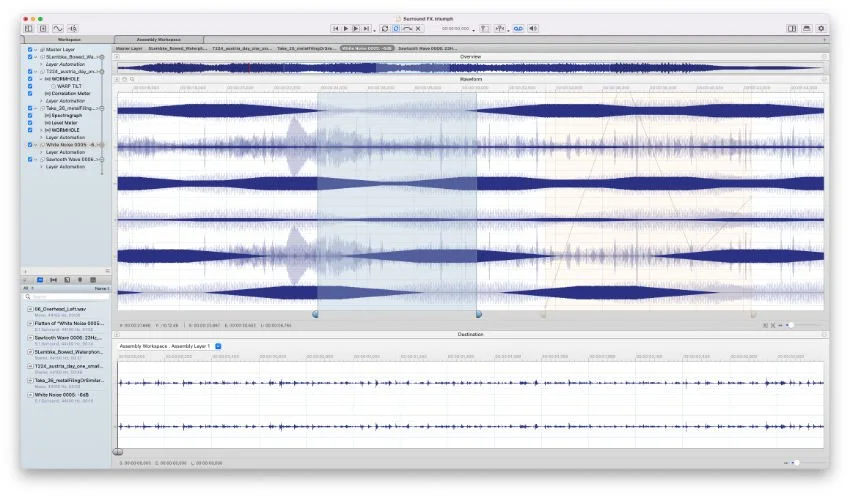
Task: Click the highlighted blue transport mode icon
Action: point(396,28)
